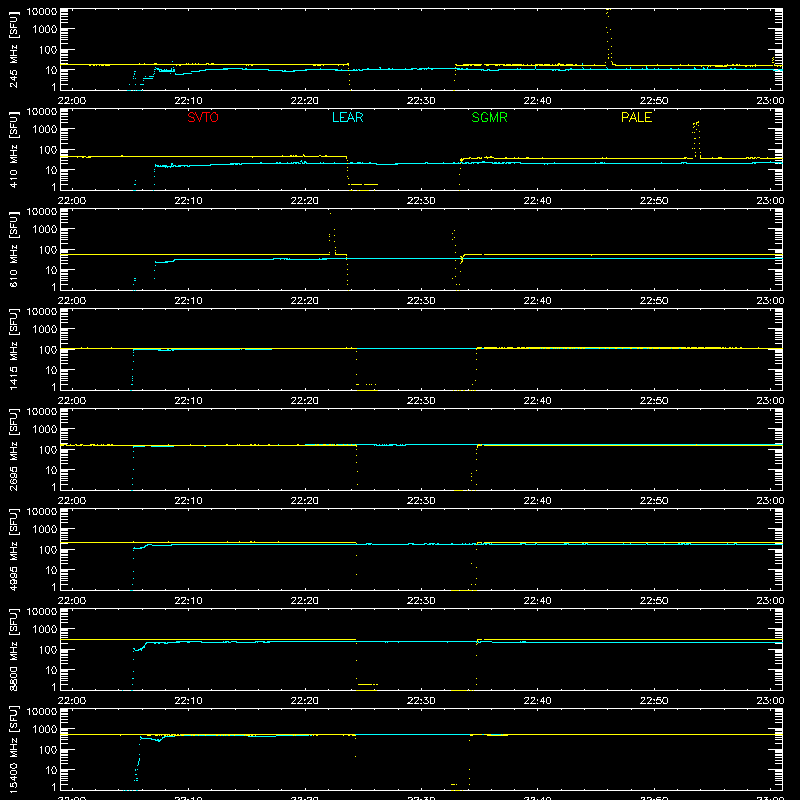Viewport: 800px width, 800px height.
Task: Click 22:30 time label under 410 MHz panel
Action: [421, 201]
